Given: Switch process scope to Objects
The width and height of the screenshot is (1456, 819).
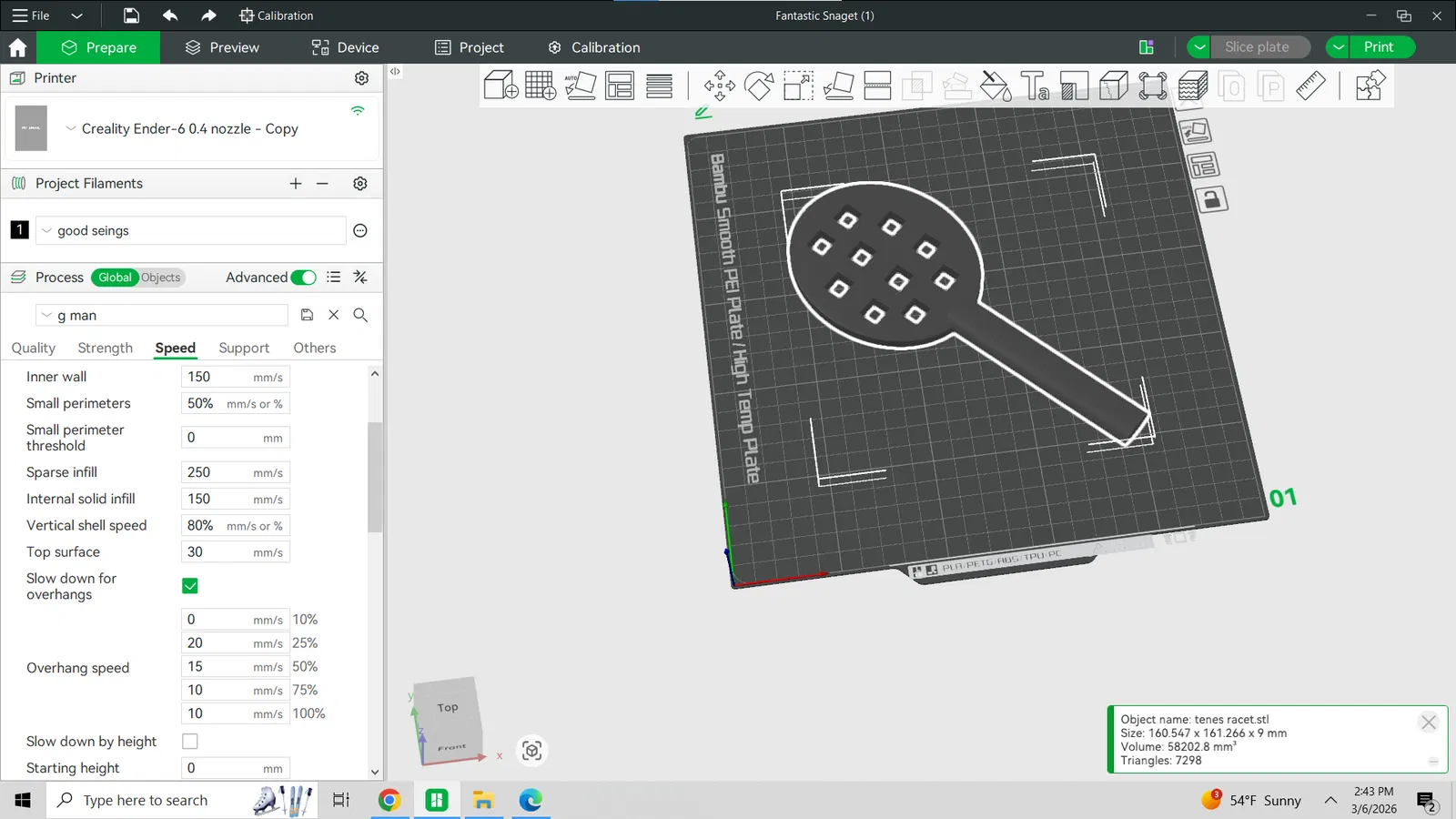Looking at the screenshot, I should pos(161,278).
